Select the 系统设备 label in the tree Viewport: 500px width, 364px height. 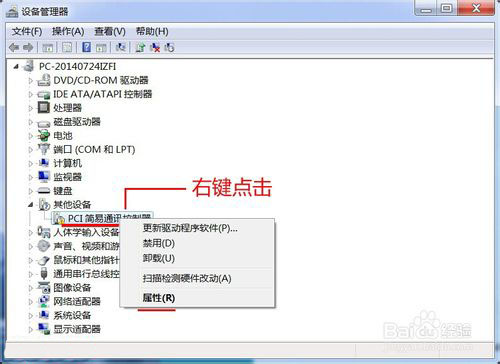click(72, 315)
